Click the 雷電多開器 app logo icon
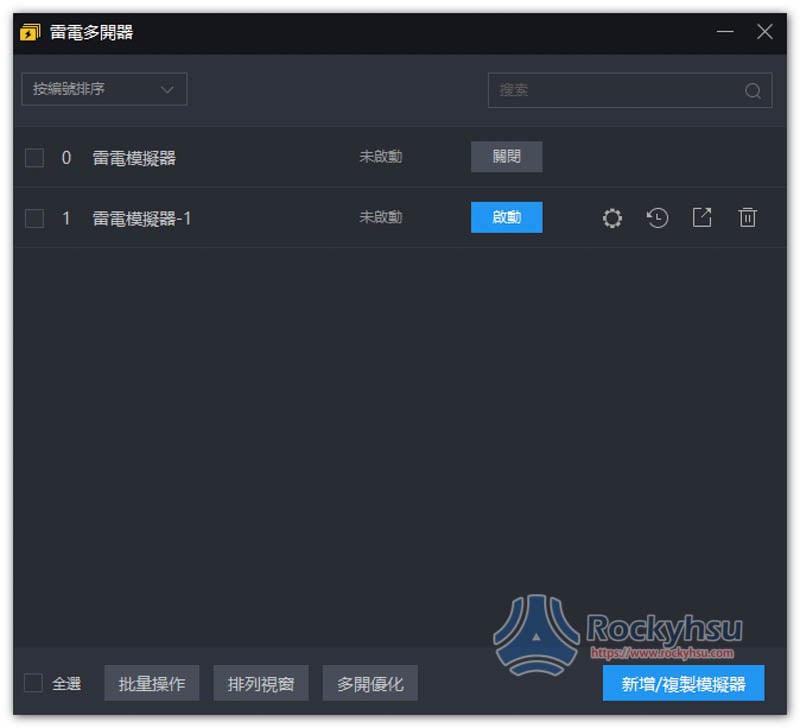Viewport: 800px width, 728px height. [30, 32]
